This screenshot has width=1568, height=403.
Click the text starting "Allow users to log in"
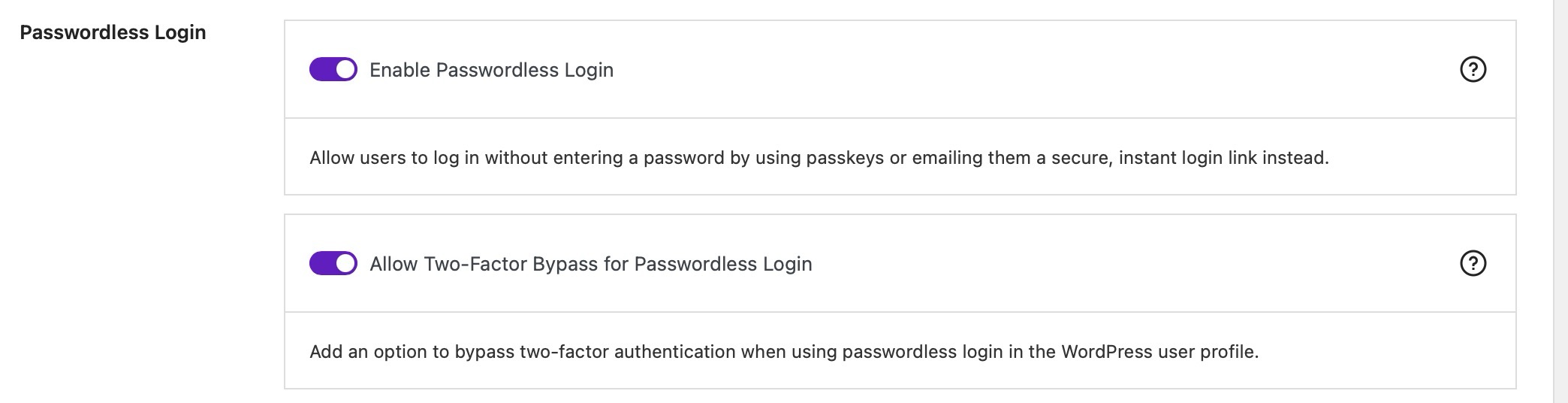coord(819,158)
